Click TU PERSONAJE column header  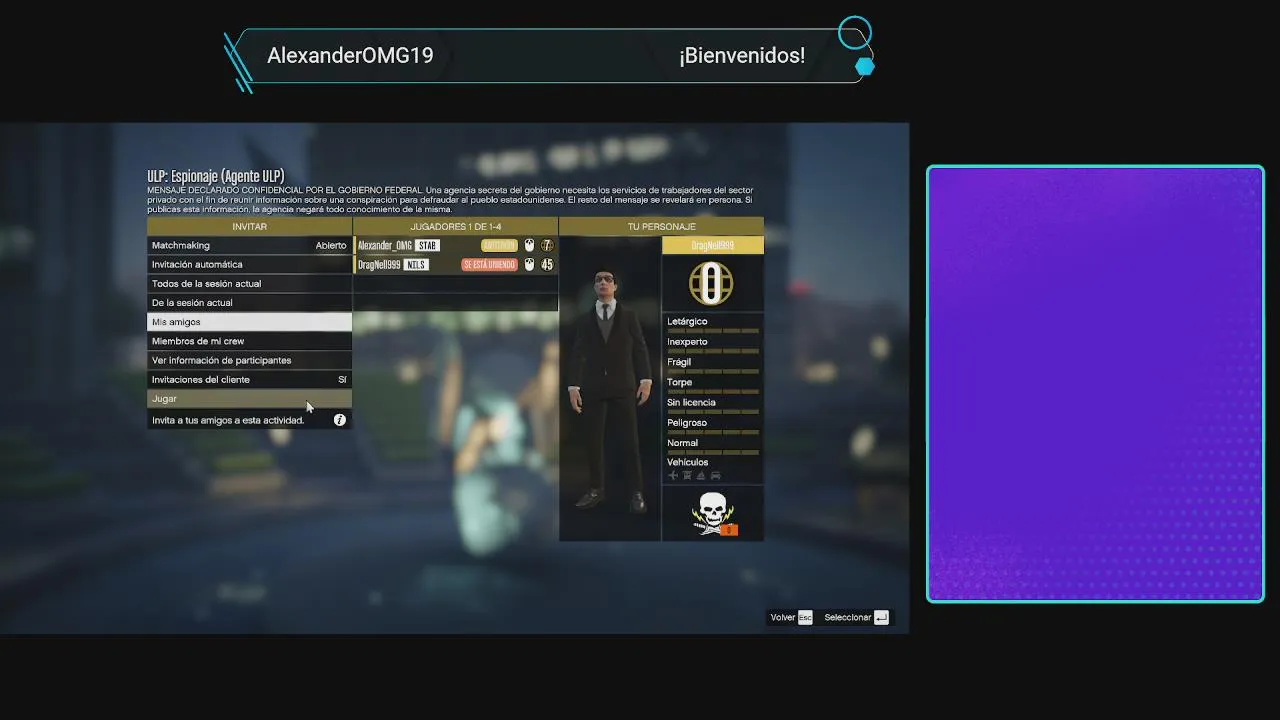(661, 227)
